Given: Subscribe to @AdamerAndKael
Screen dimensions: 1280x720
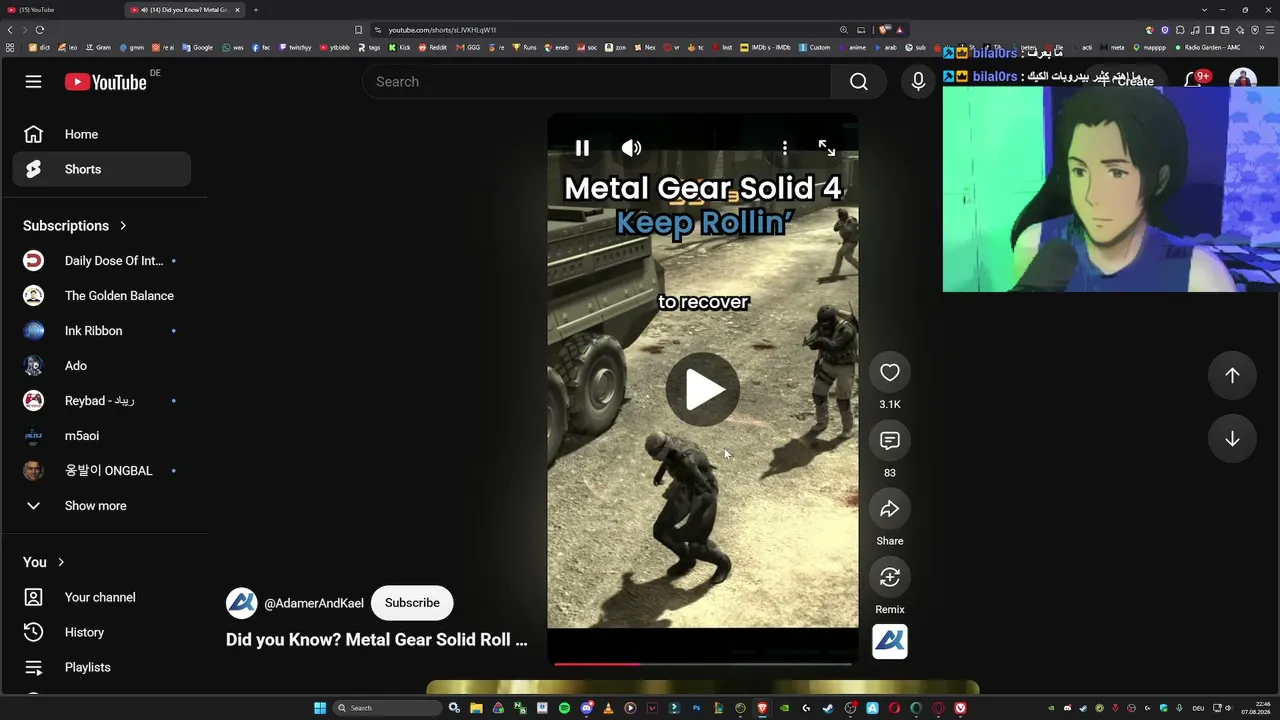Looking at the screenshot, I should (x=412, y=603).
